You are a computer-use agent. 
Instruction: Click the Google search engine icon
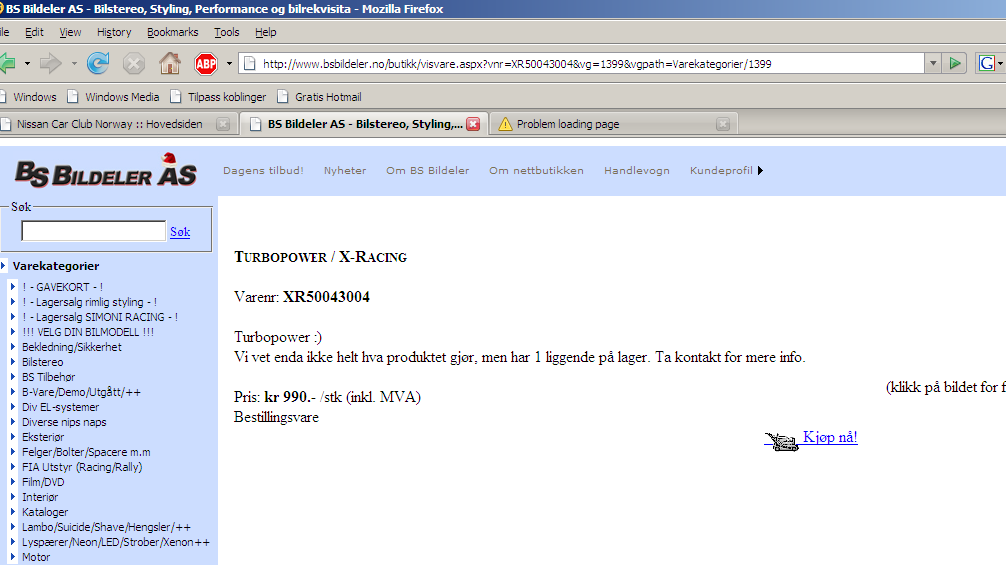pos(987,63)
